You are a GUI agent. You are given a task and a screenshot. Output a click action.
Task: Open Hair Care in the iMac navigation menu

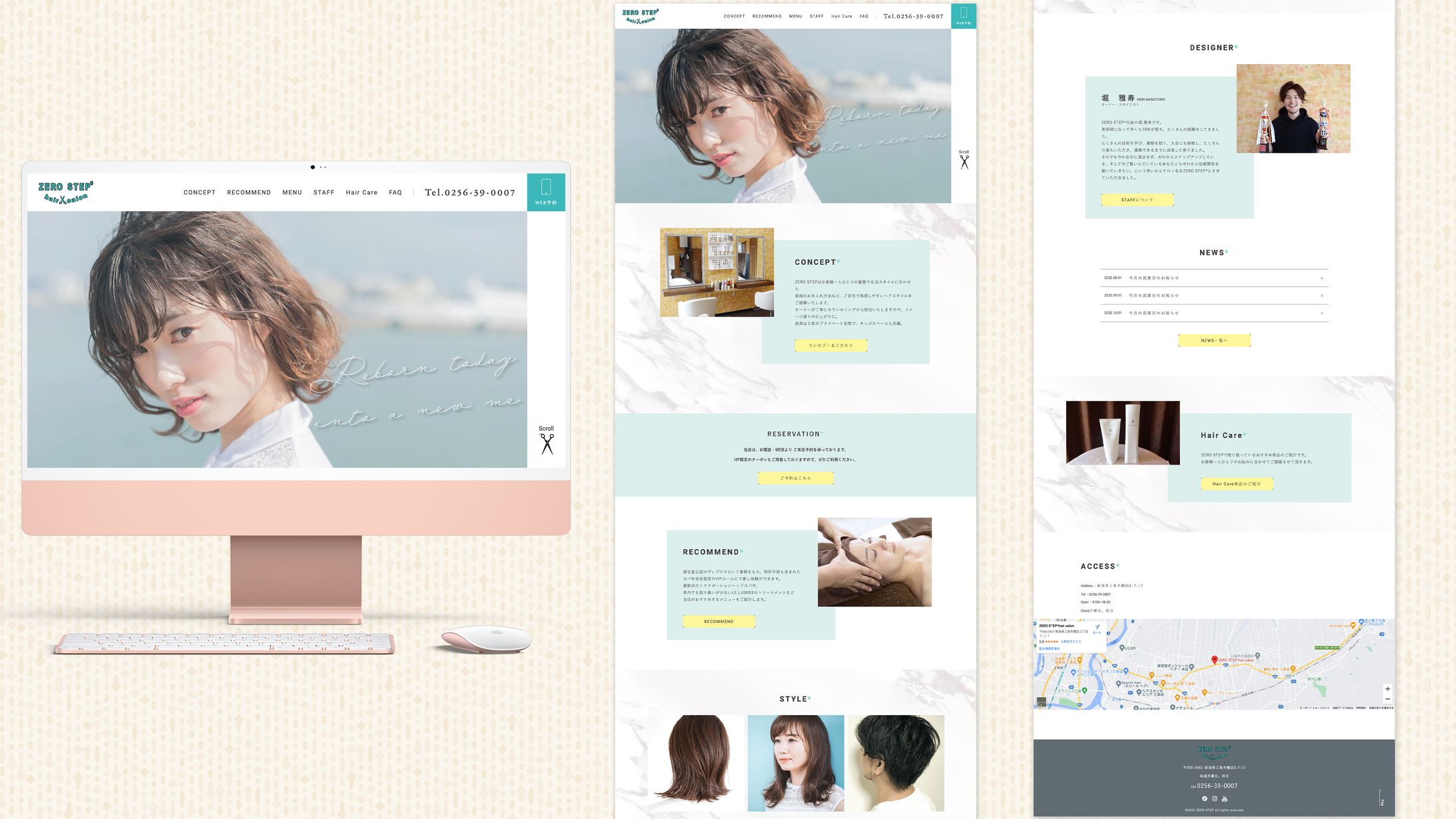click(361, 193)
